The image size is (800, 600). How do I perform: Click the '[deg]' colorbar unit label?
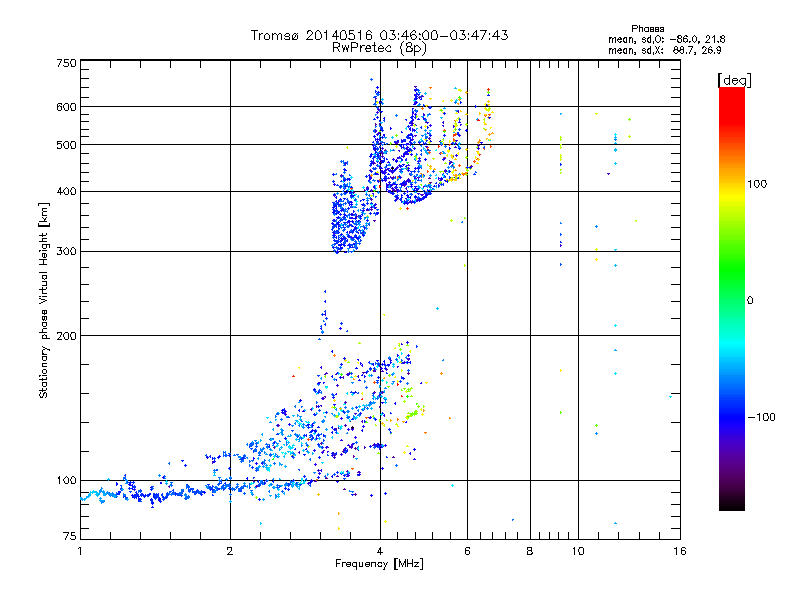734,80
